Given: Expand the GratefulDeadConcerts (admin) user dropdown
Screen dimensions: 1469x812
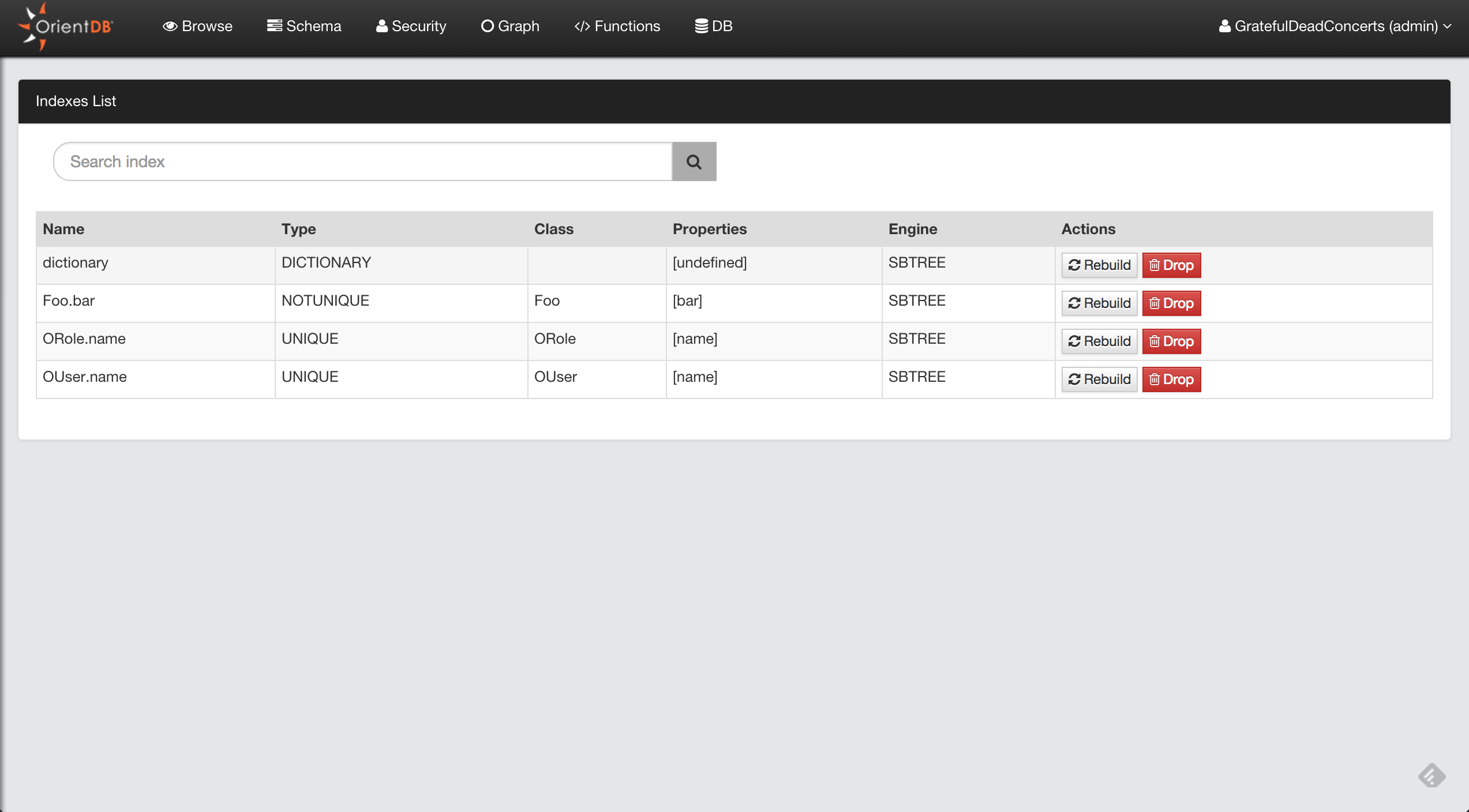Looking at the screenshot, I should click(1335, 27).
